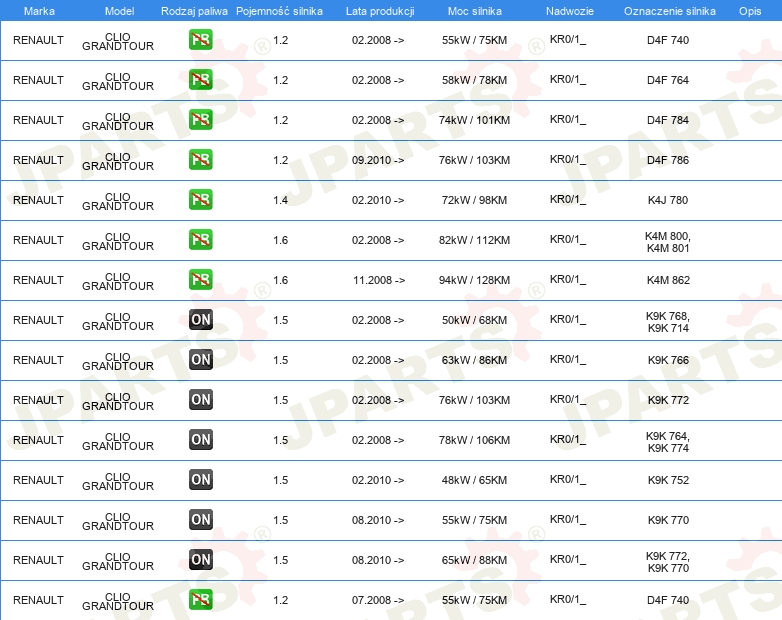Click the Rodzaj paliwa column header
This screenshot has height=620, width=782.
pos(194,11)
